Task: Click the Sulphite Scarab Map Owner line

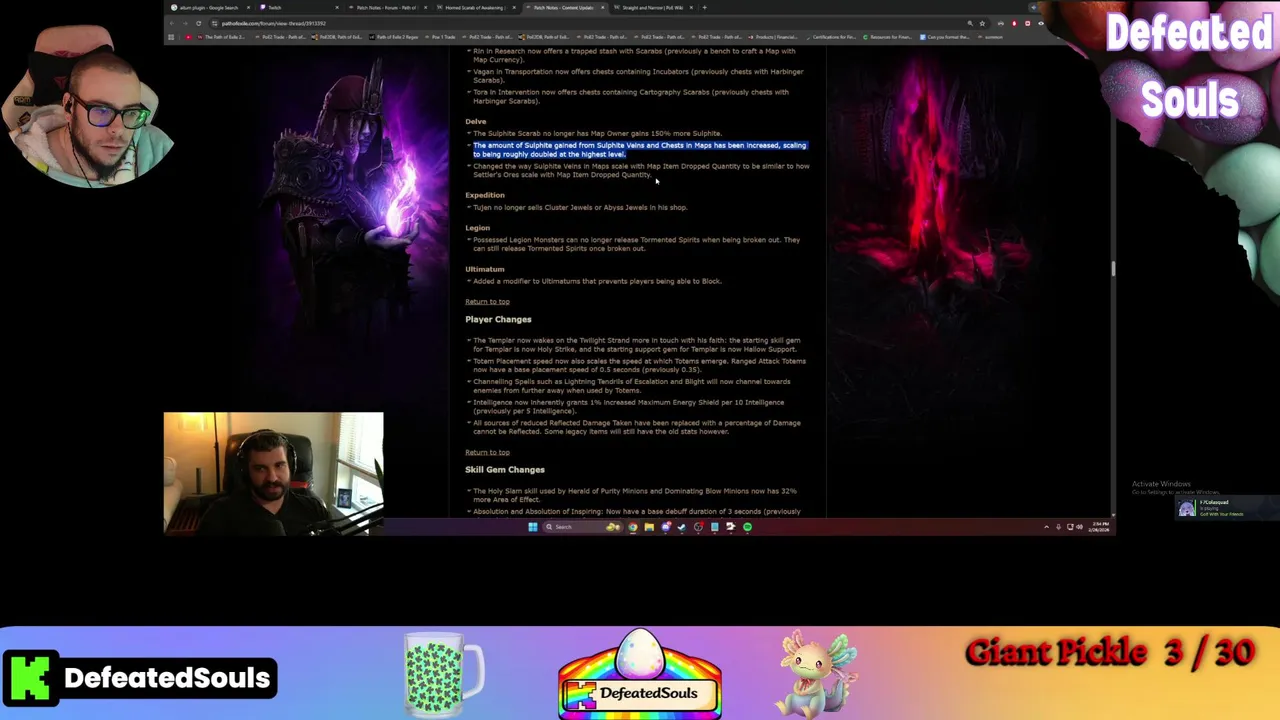Action: coord(597,133)
